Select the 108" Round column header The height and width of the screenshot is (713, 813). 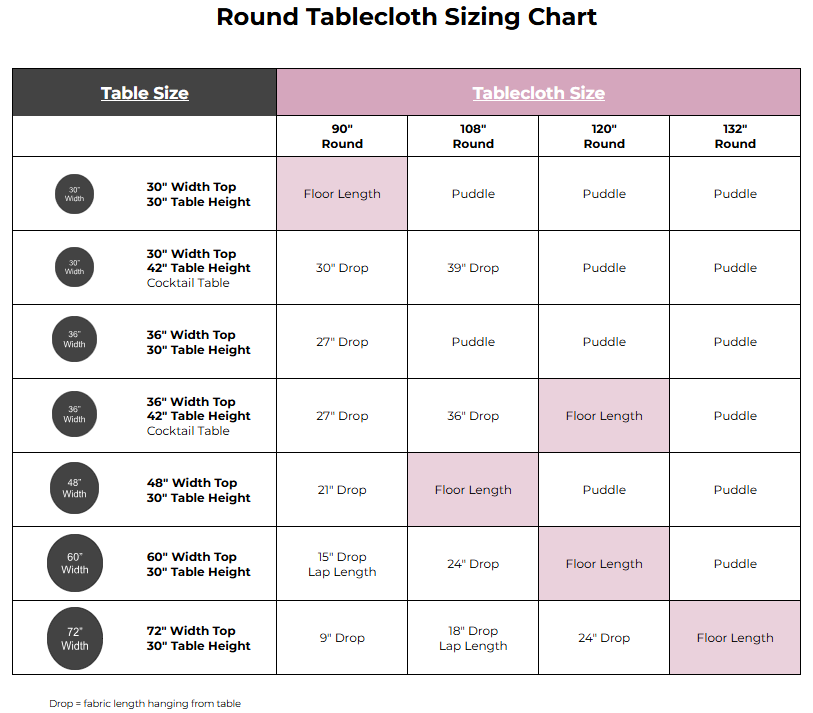[x=473, y=136]
